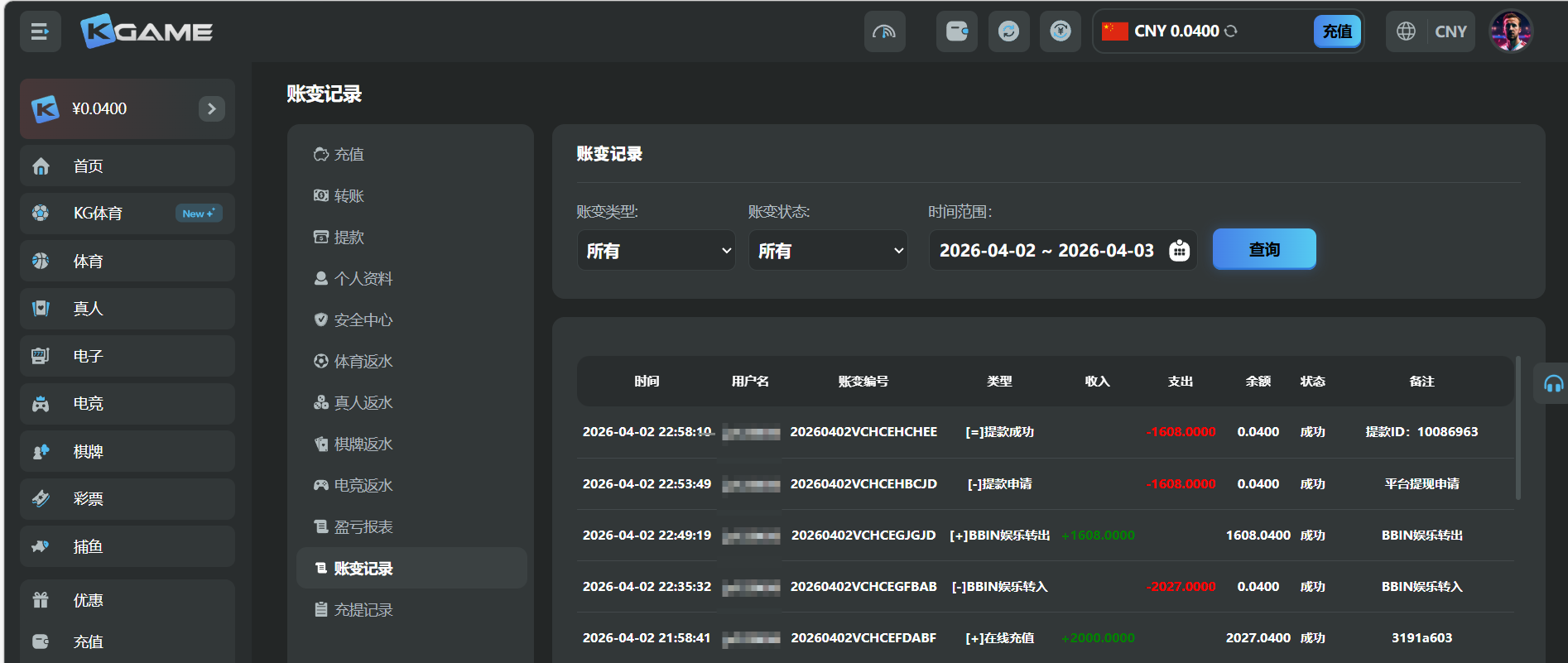Screen dimensions: 1568x663
Task: Open the 账变类型 dropdown
Action: [656, 250]
